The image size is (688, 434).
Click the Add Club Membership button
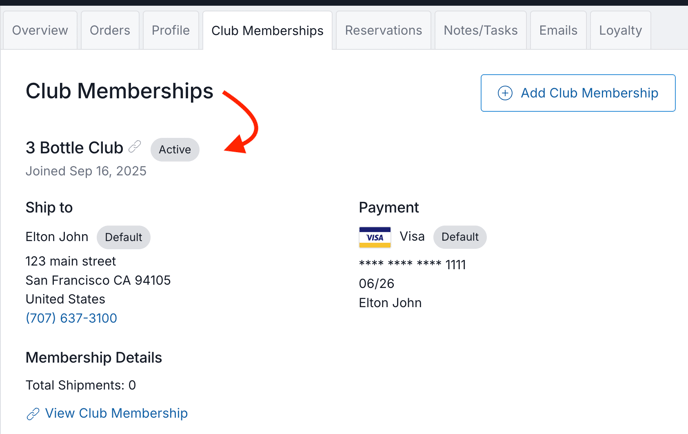coord(578,93)
